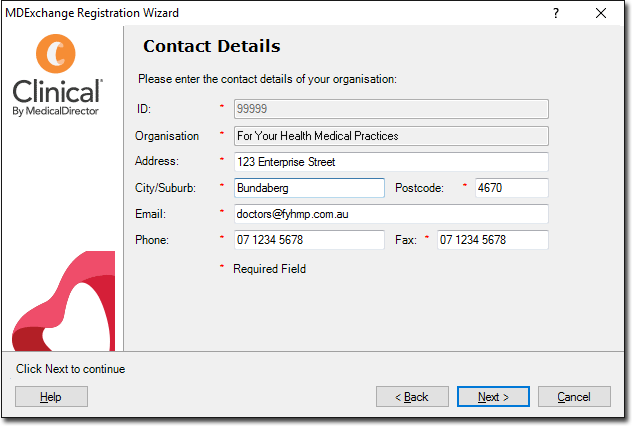Select the Fax number input field
This screenshot has width=632, height=426.
pos(492,239)
